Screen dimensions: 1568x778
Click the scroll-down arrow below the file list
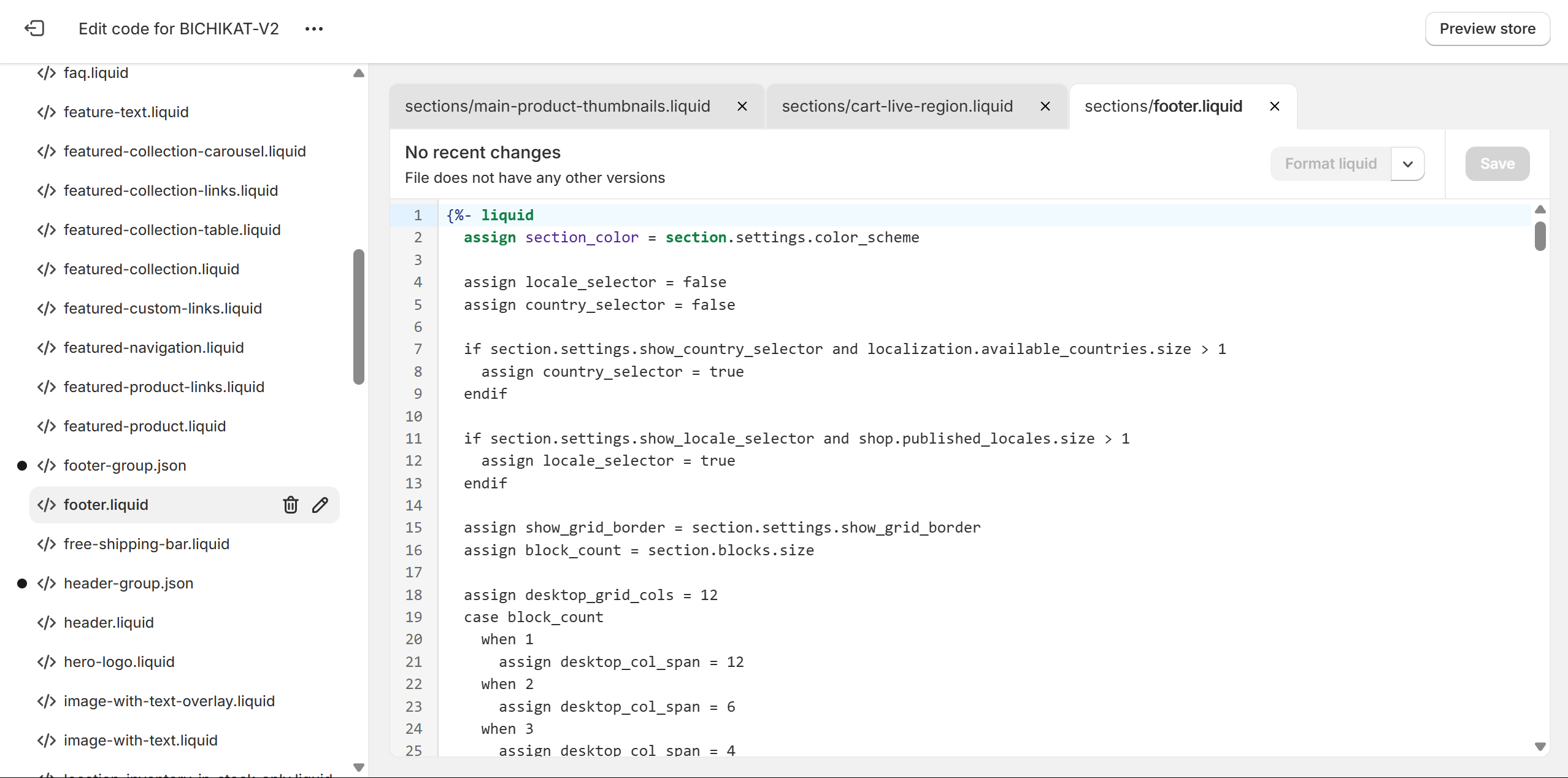[358, 766]
